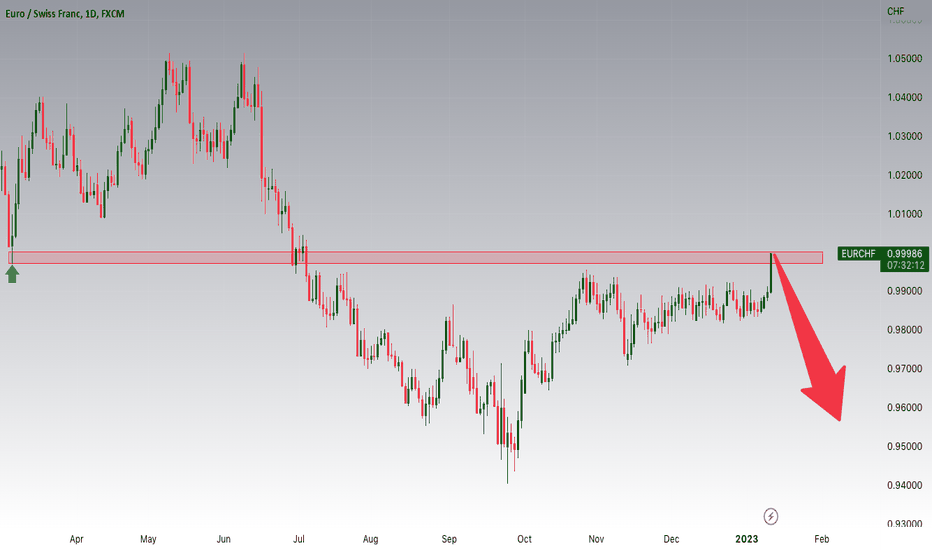Click the 07:32:12 countdown timer
The image size is (932, 550).
pyautogui.click(x=906, y=265)
